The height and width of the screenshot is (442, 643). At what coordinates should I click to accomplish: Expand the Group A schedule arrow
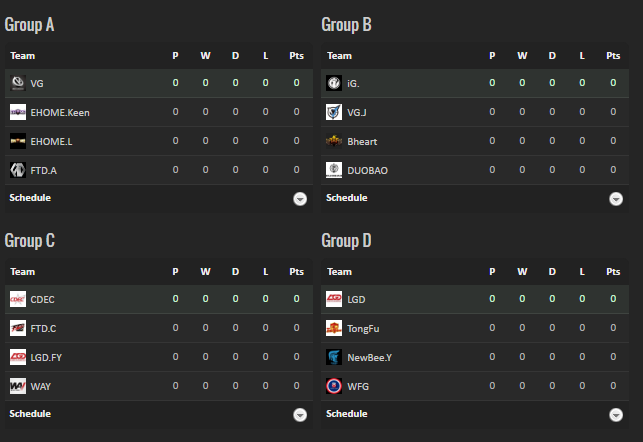pyautogui.click(x=299, y=199)
